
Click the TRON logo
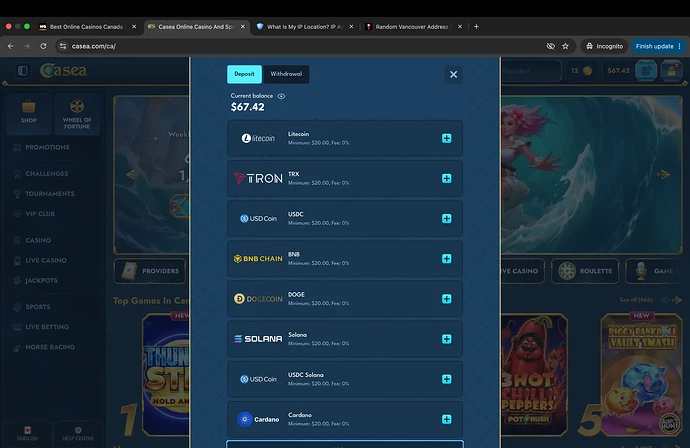point(258,178)
